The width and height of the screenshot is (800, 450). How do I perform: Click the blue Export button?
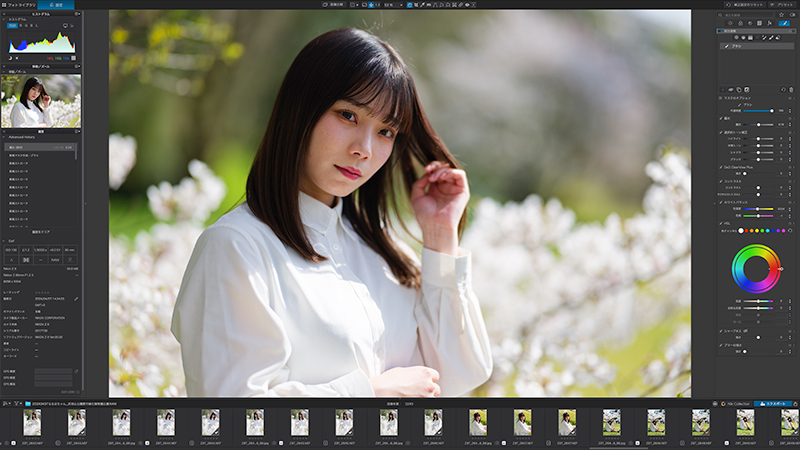click(773, 404)
